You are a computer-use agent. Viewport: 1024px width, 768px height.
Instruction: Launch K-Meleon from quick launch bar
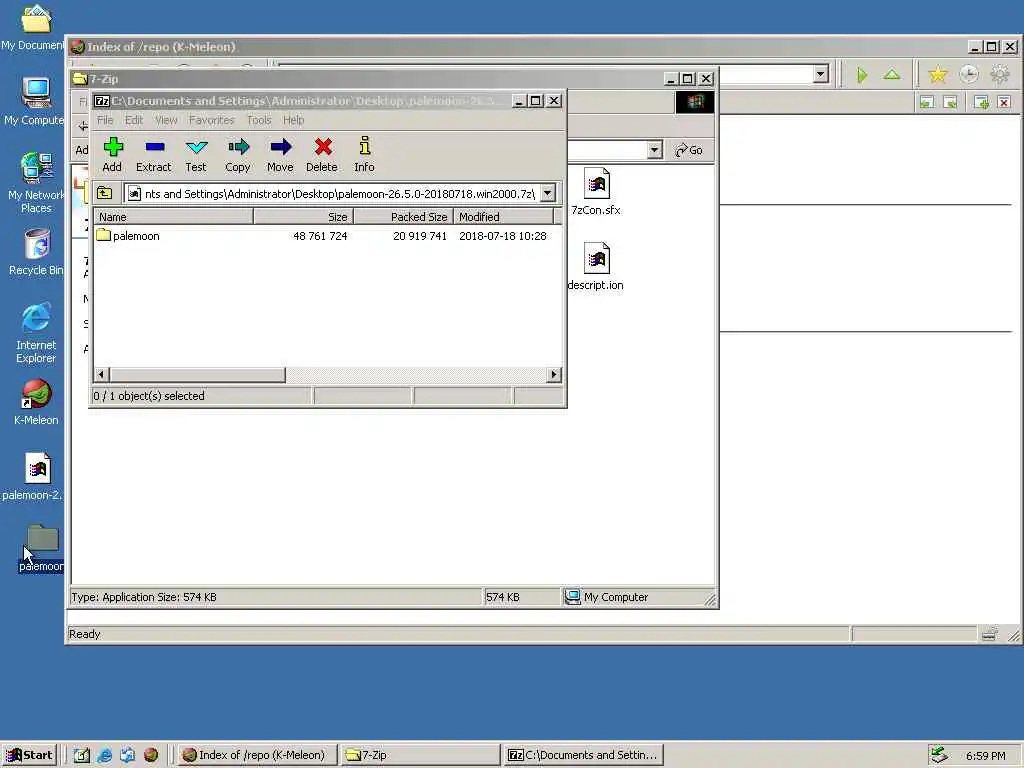151,755
